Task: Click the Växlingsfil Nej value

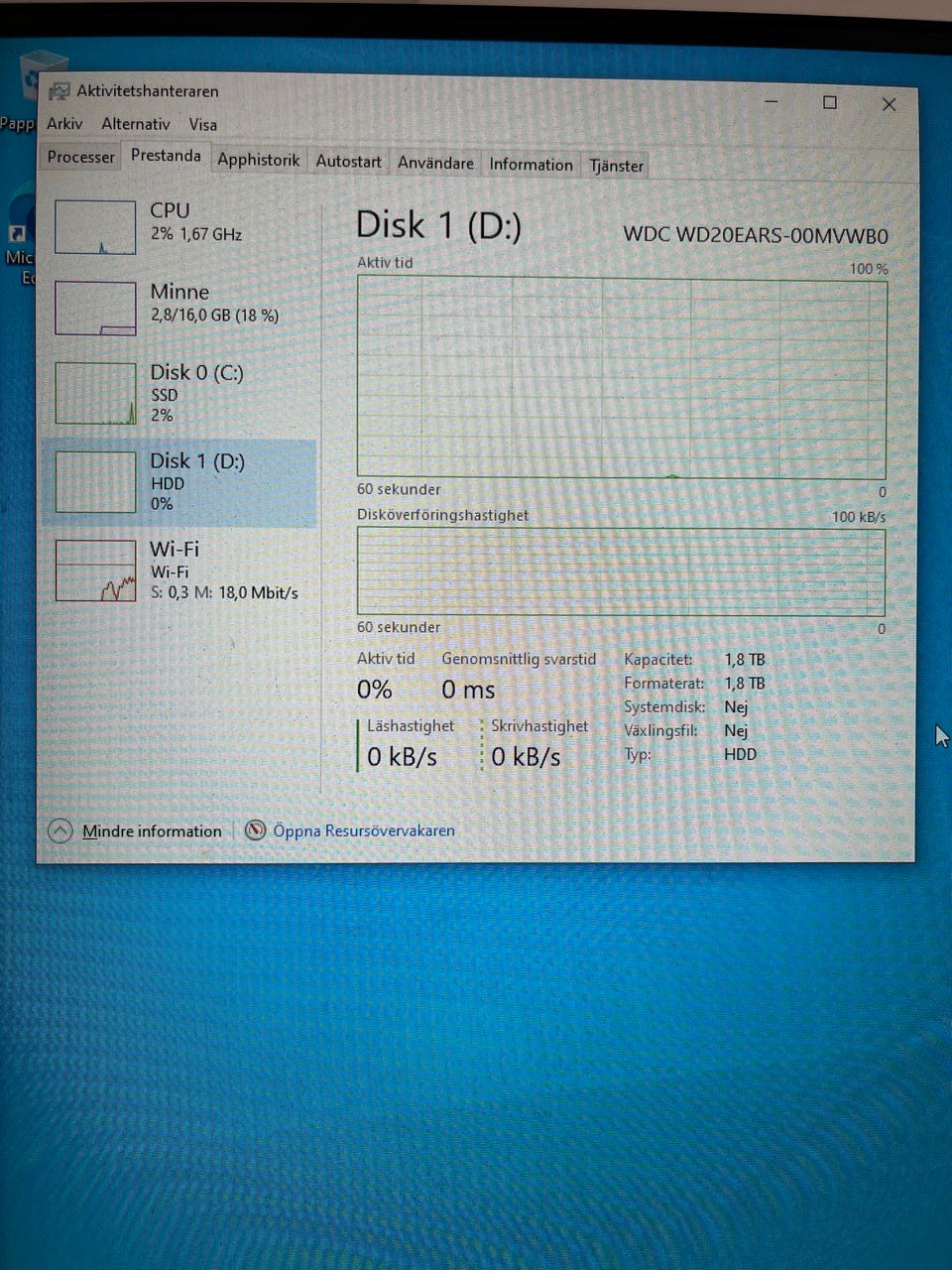Action: 736,731
